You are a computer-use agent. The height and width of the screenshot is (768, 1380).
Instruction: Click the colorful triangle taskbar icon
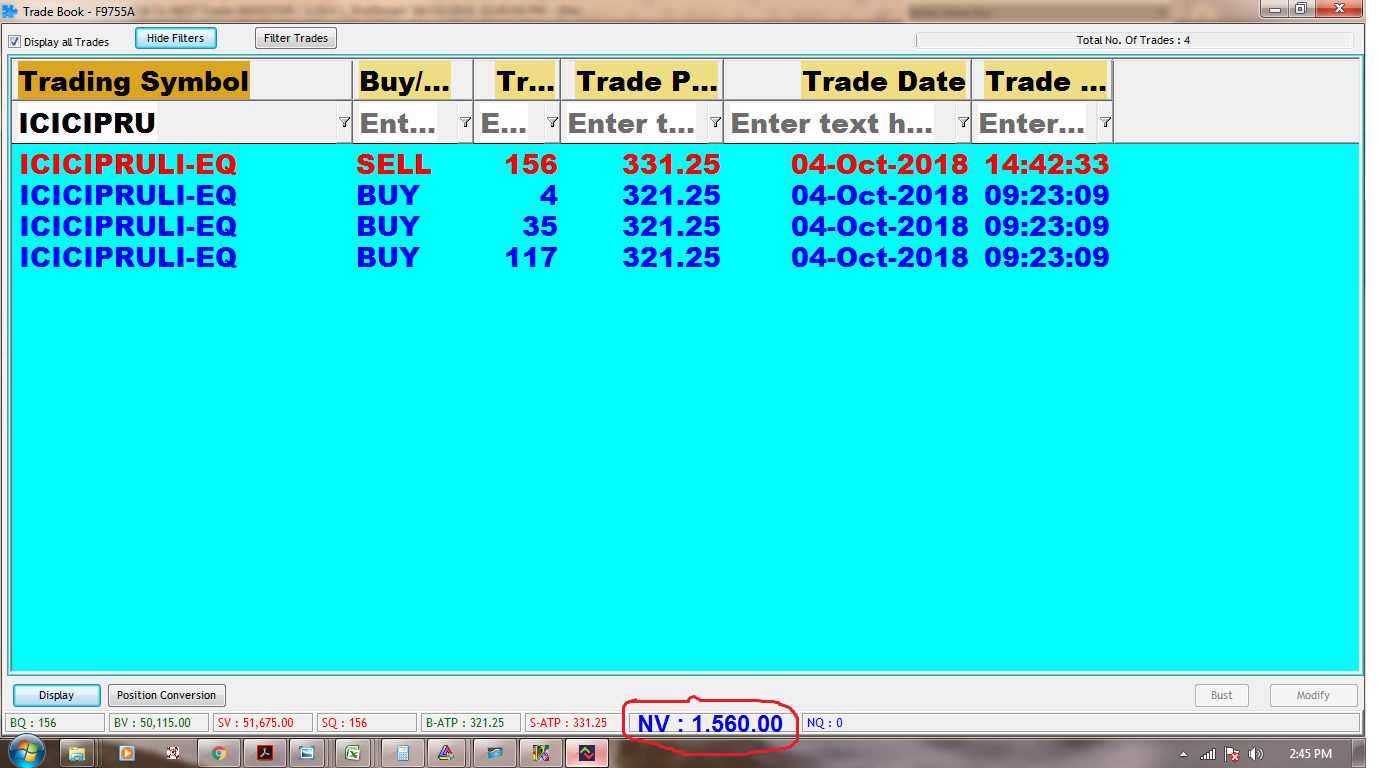pyautogui.click(x=447, y=753)
